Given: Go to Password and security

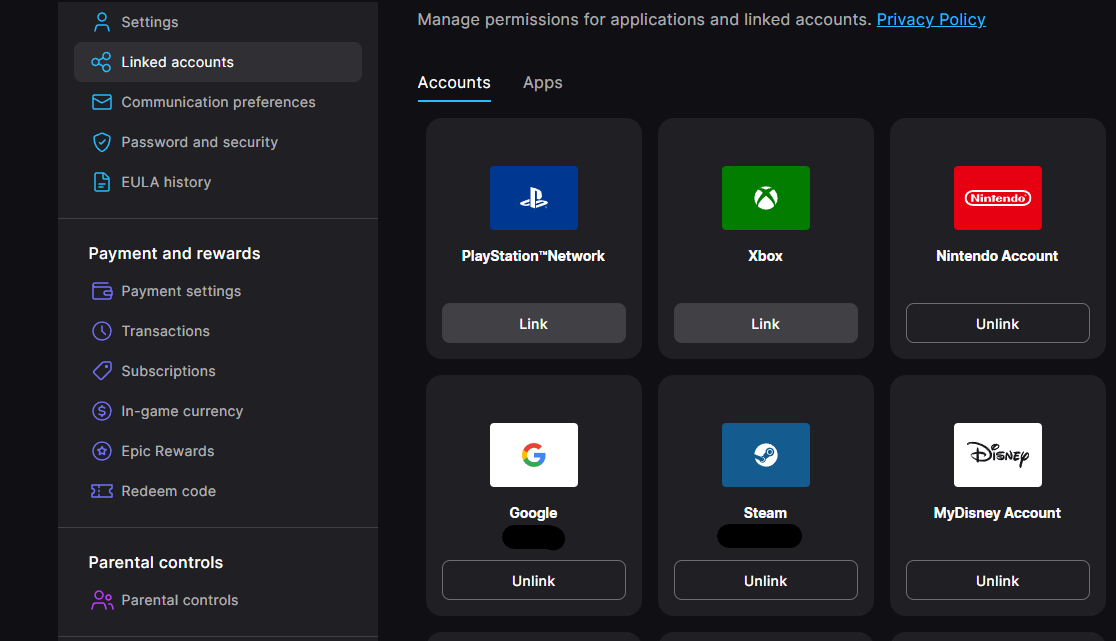Looking at the screenshot, I should coord(218,142).
